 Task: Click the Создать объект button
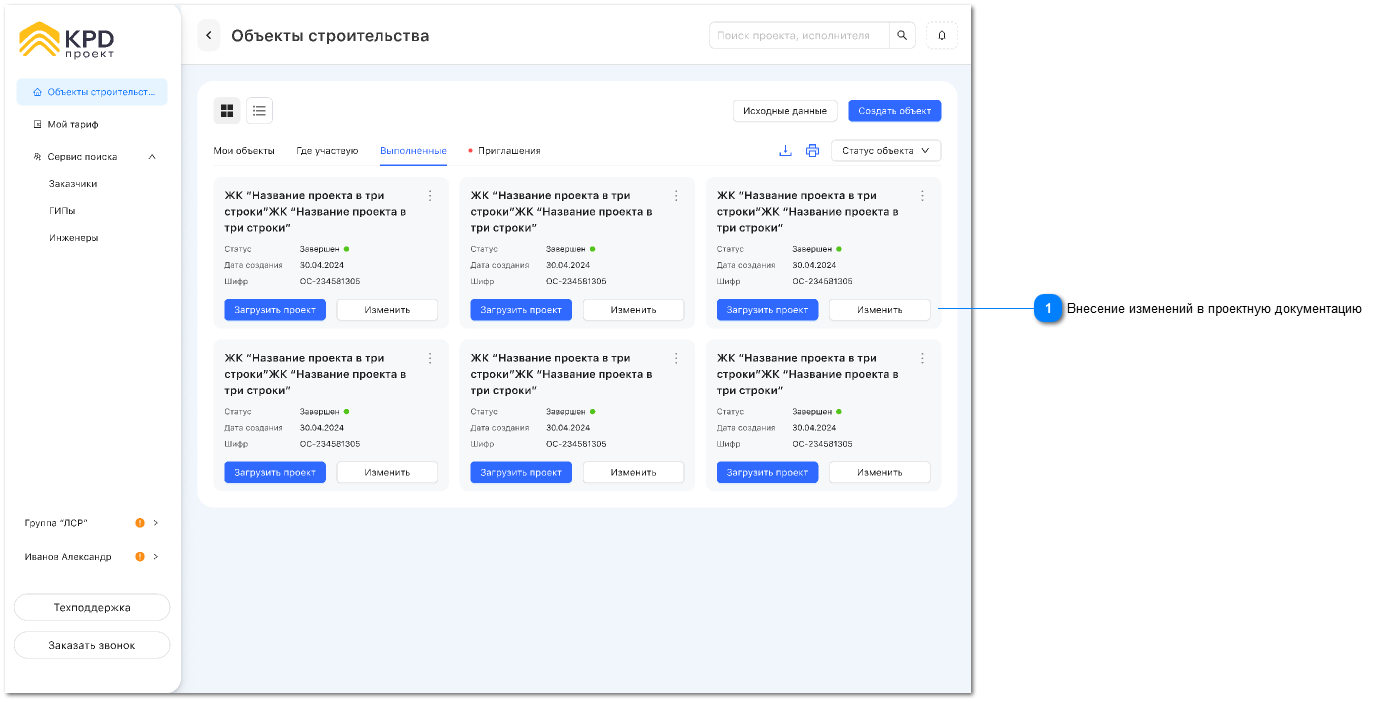pos(895,111)
